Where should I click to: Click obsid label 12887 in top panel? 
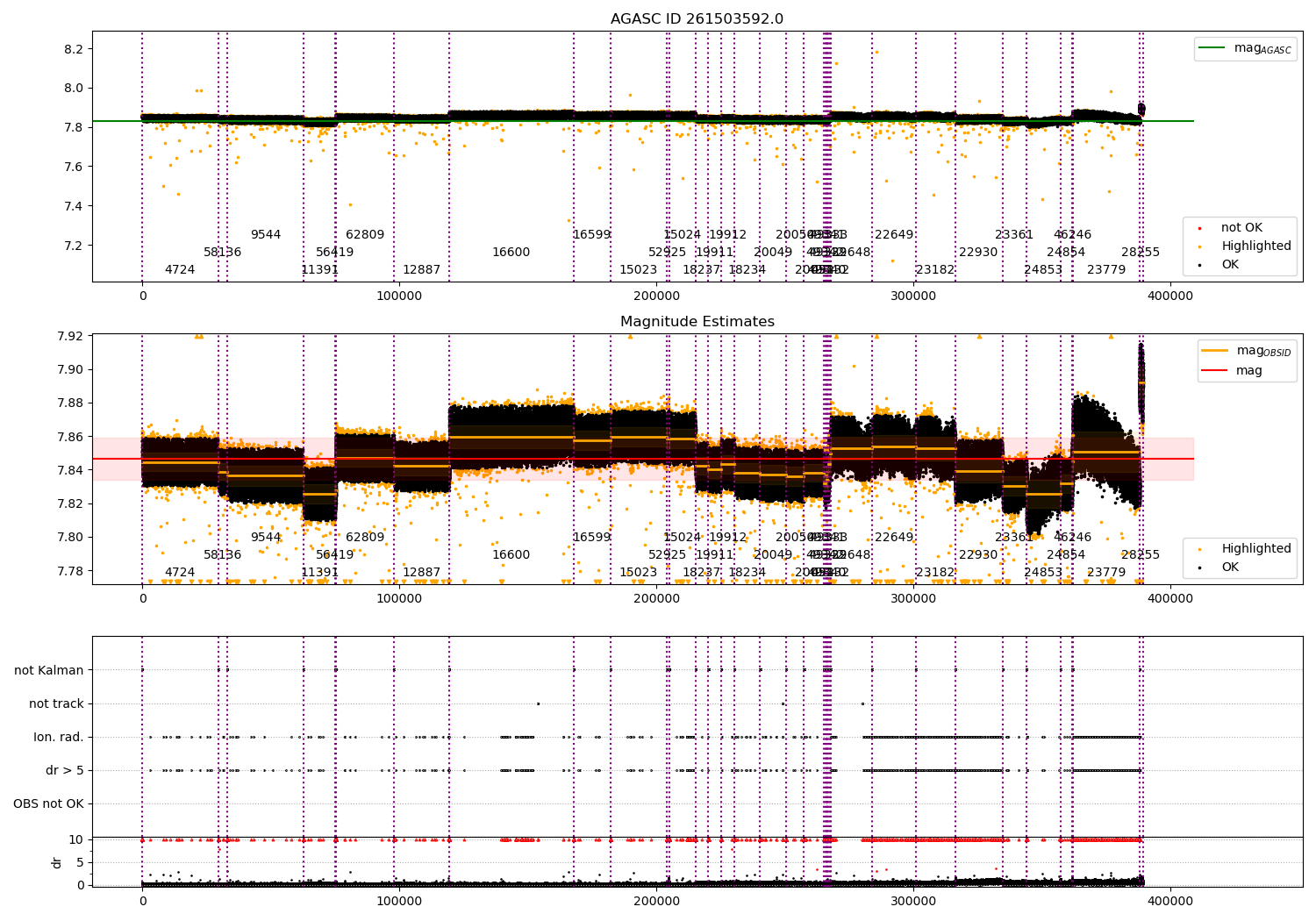(422, 270)
